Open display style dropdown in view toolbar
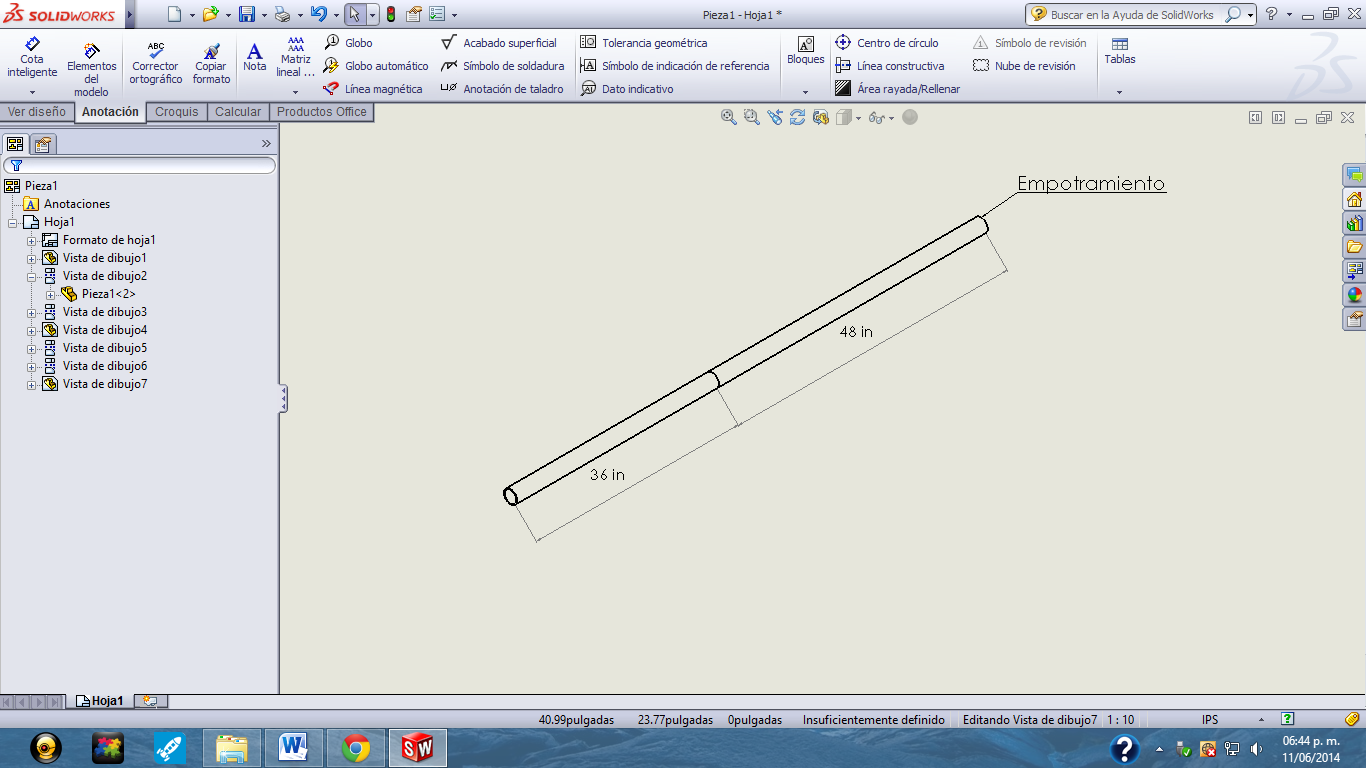Viewport: 1366px width, 768px height. tap(858, 118)
